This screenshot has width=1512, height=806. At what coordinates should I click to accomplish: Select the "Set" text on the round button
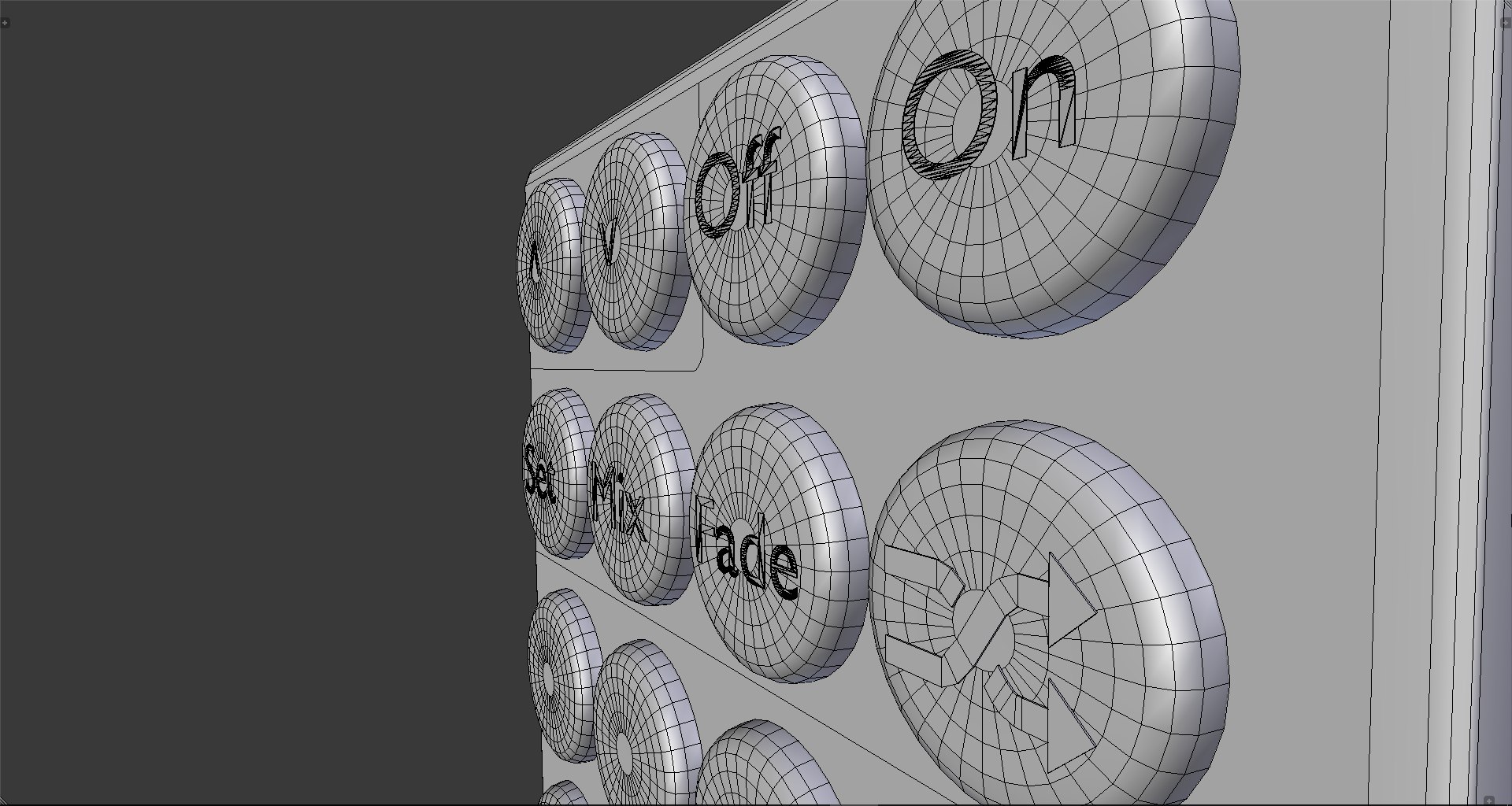(540, 474)
